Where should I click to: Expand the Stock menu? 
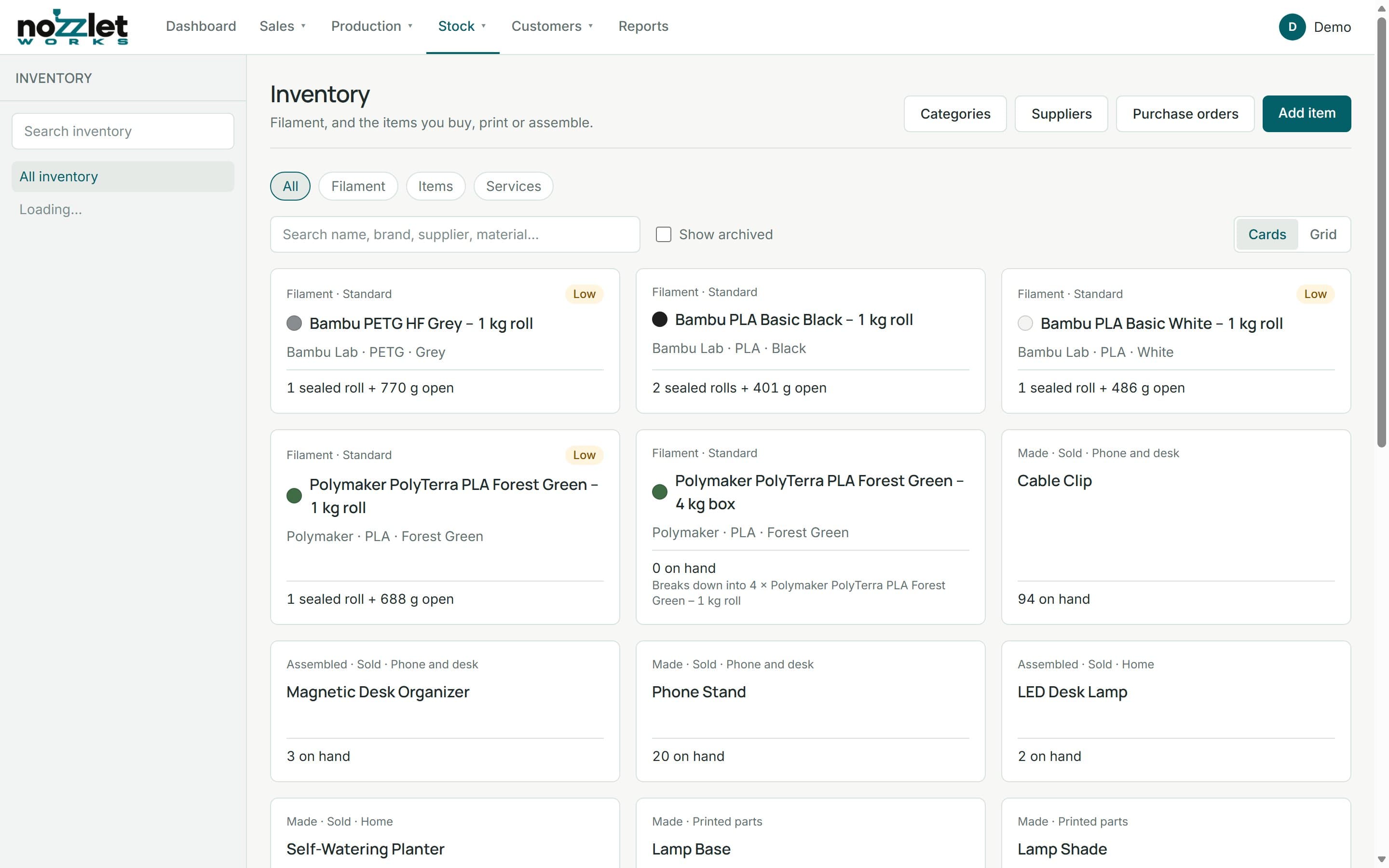click(462, 27)
